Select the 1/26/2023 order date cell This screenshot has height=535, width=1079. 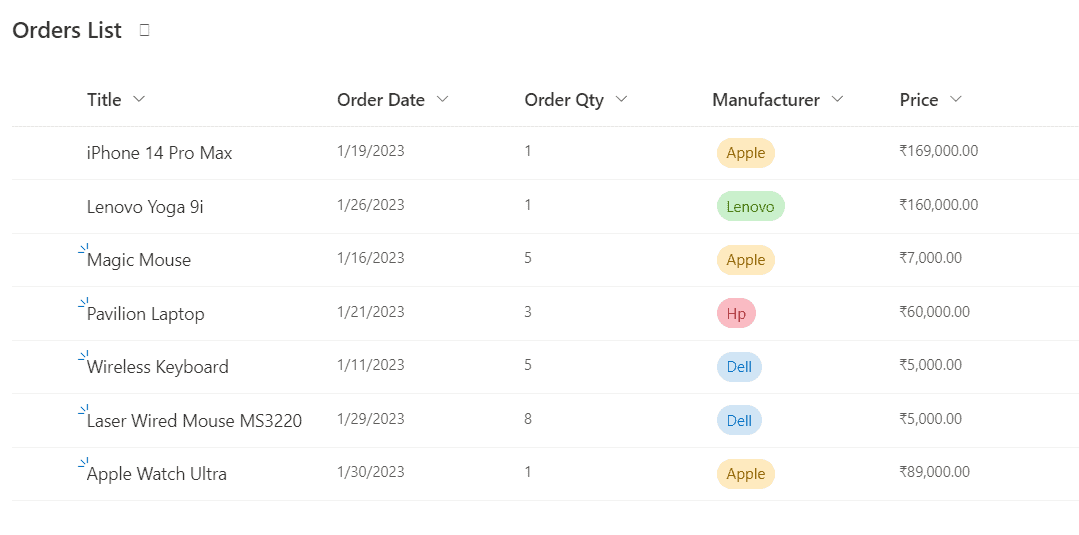[x=371, y=204]
